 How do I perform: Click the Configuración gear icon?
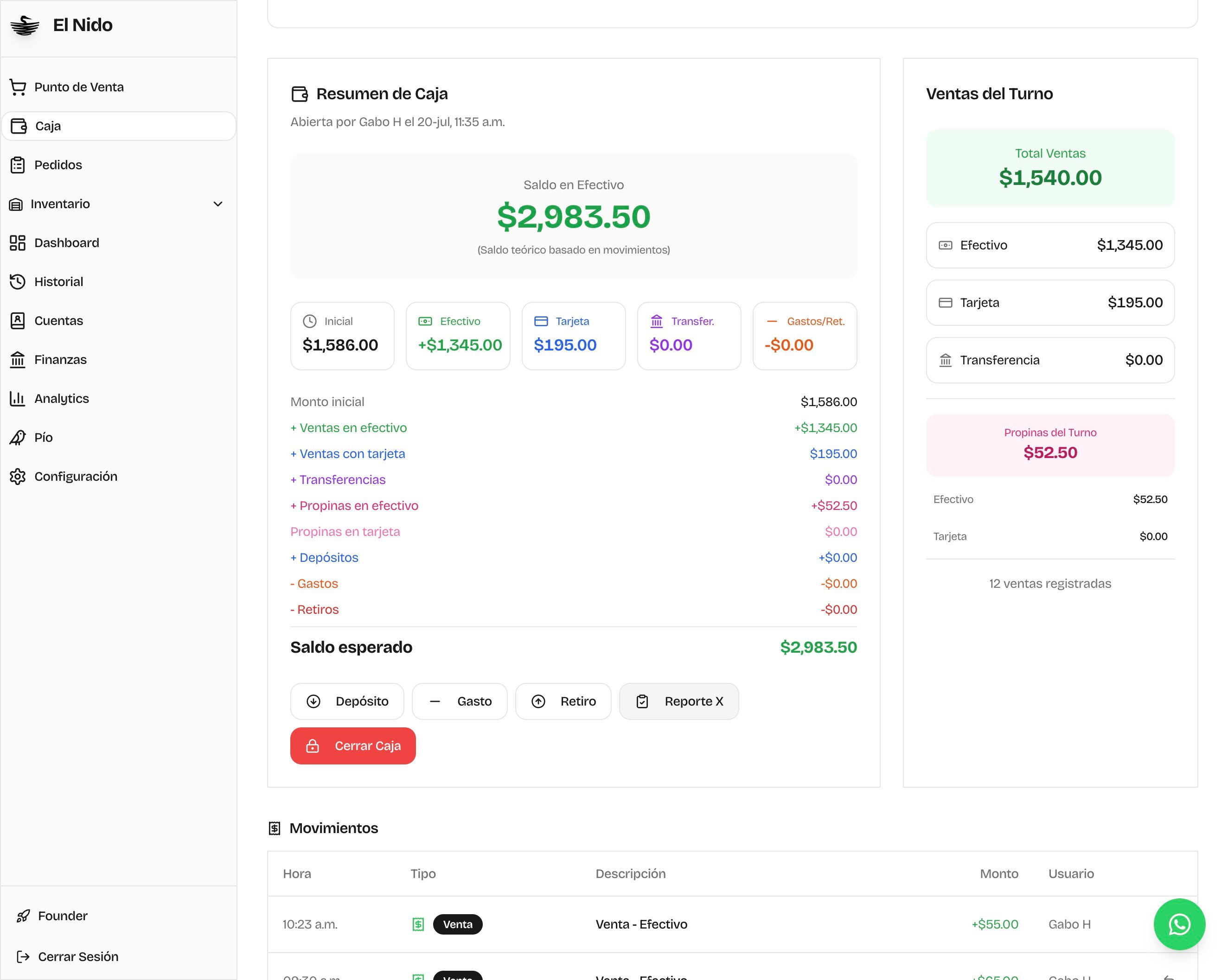click(18, 477)
